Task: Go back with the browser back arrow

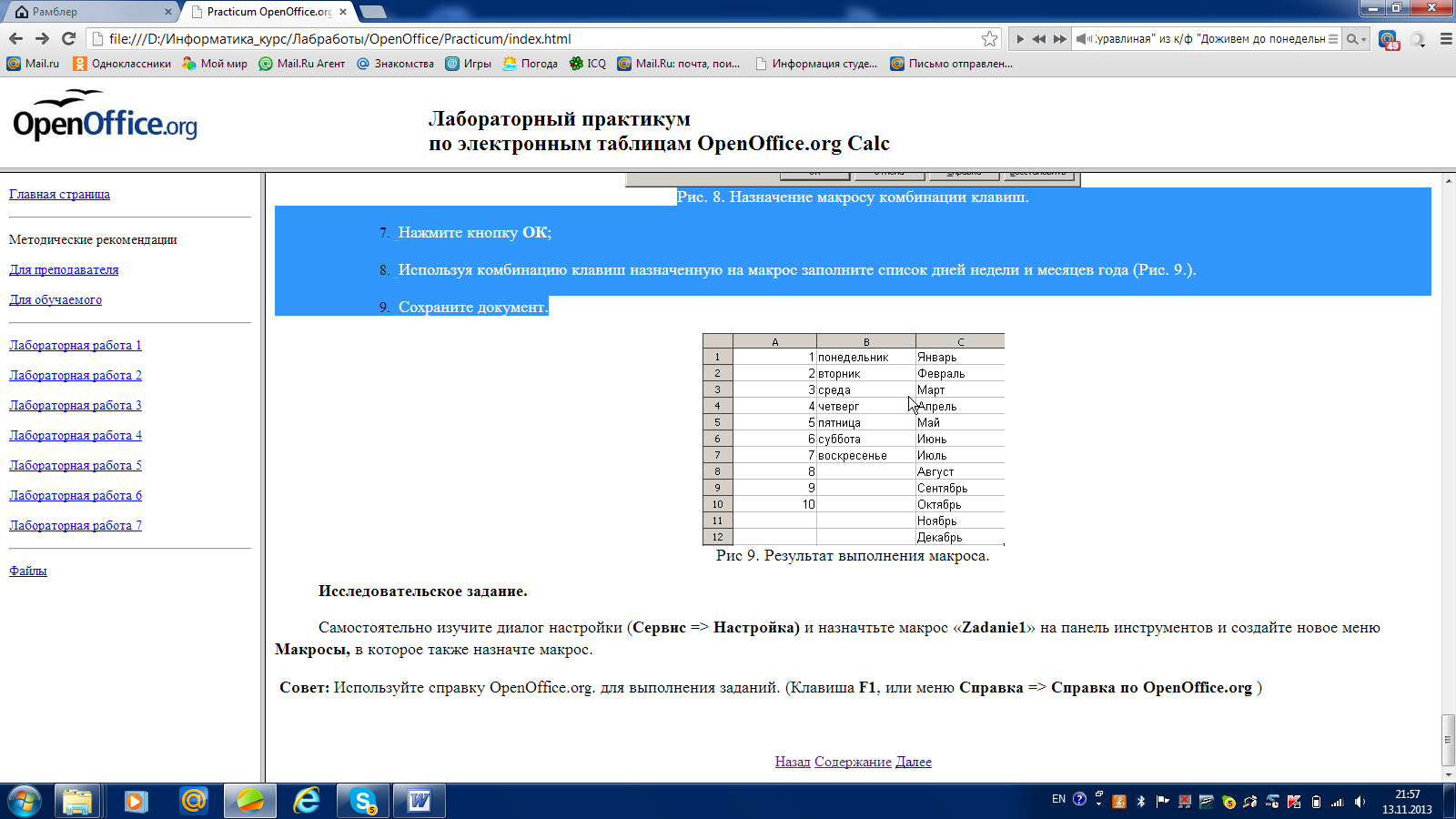Action: (x=15, y=38)
